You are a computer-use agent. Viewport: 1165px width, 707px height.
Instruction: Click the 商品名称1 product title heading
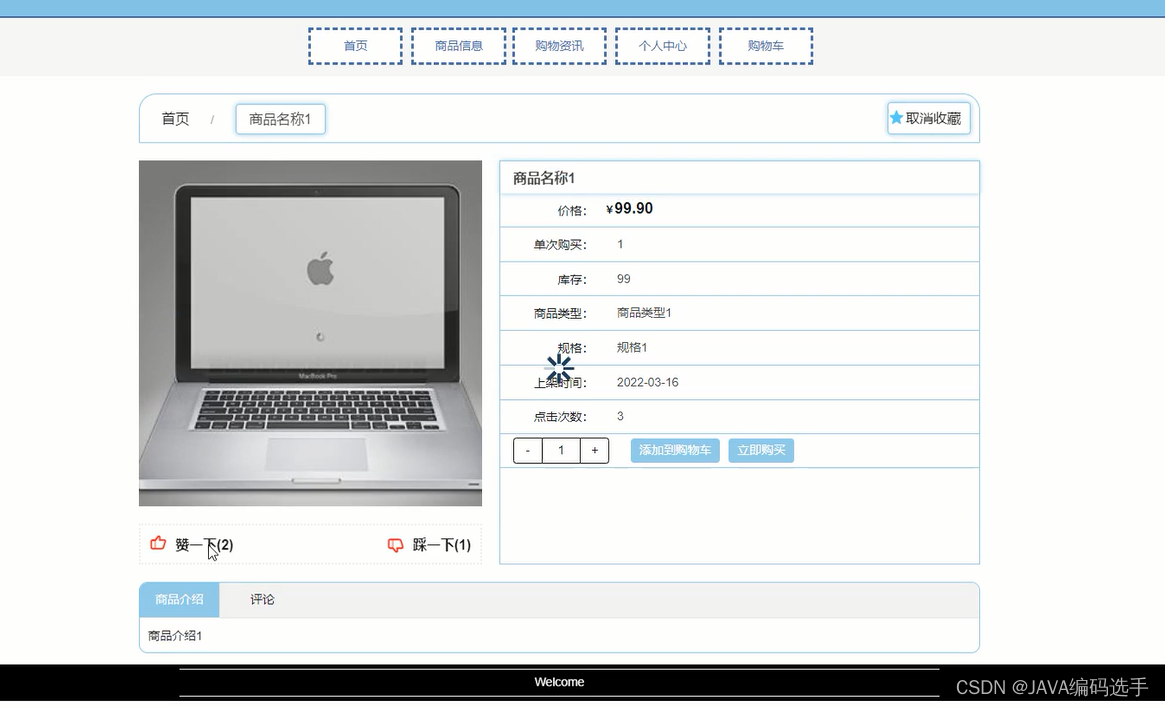coord(544,178)
